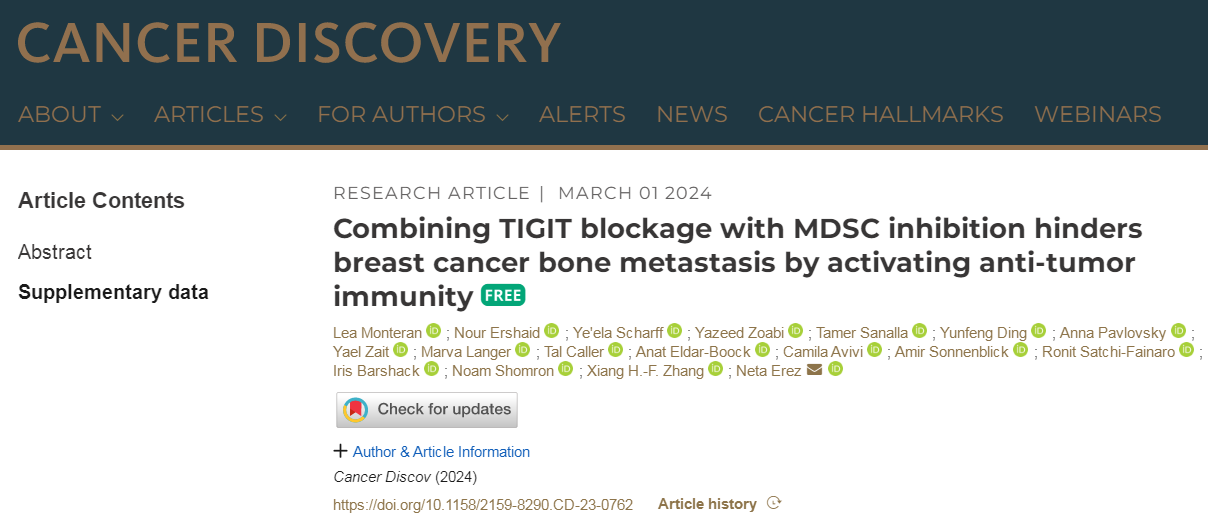This screenshot has width=1208, height=530.
Task: Open ORCID icon after Xiang H.-F. Zhang
Action: click(x=715, y=369)
